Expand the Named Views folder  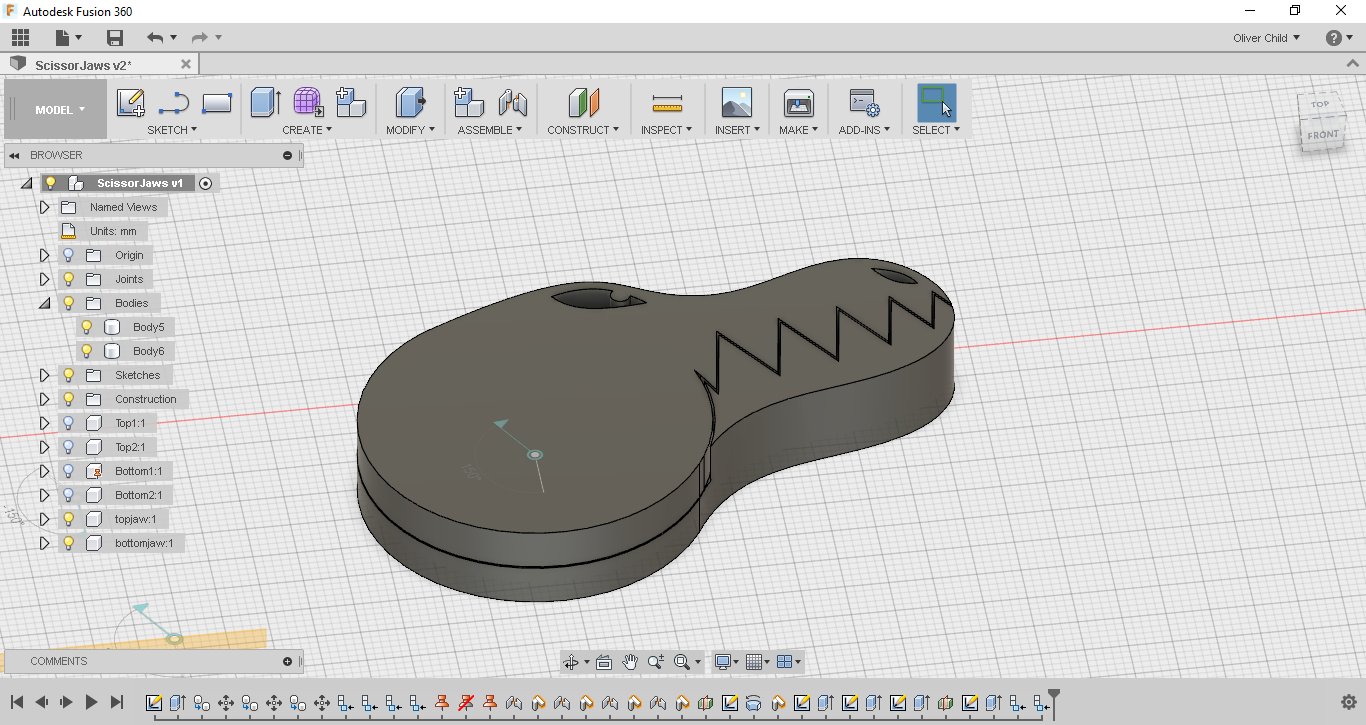pos(44,207)
